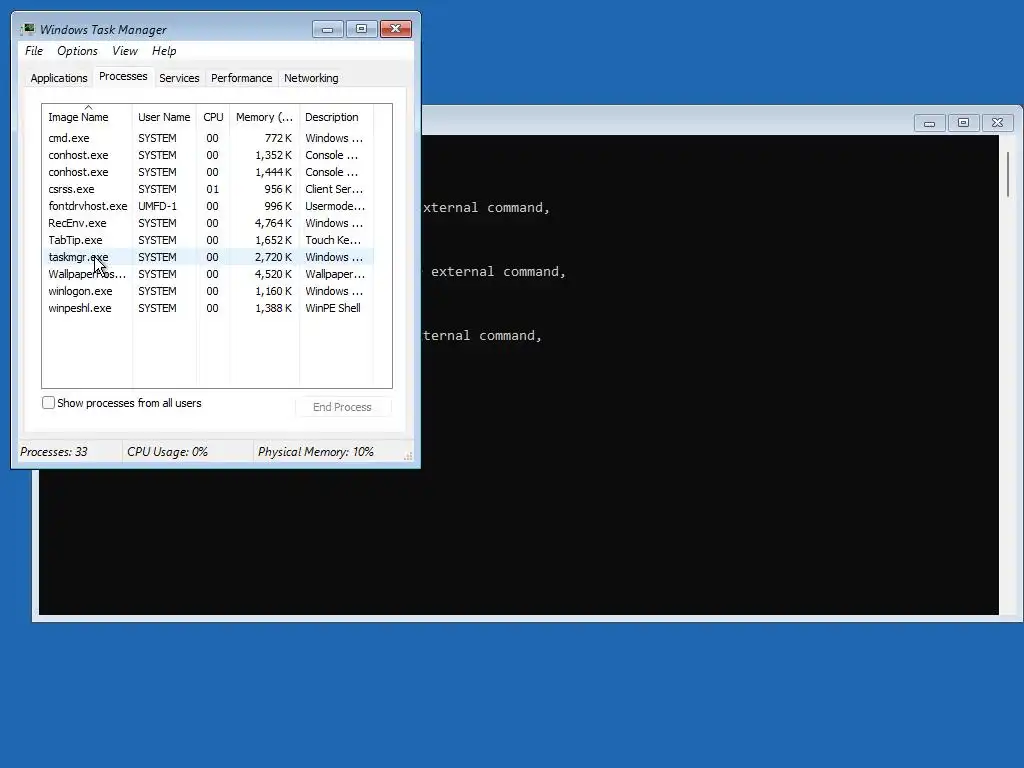Minimize the command prompt window
Image resolution: width=1024 pixels, height=768 pixels.
929,123
